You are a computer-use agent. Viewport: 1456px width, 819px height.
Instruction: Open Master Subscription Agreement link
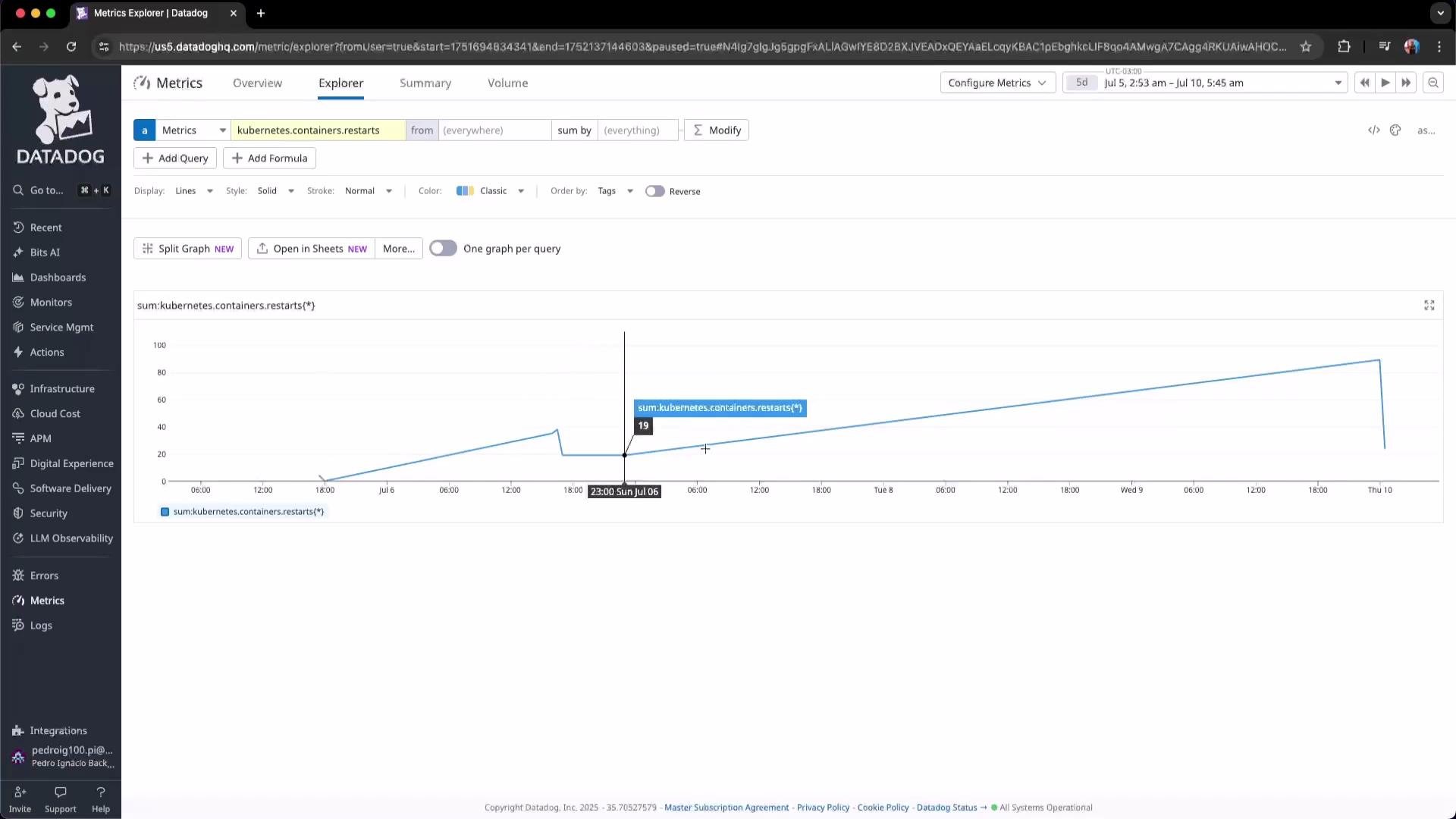(x=726, y=808)
